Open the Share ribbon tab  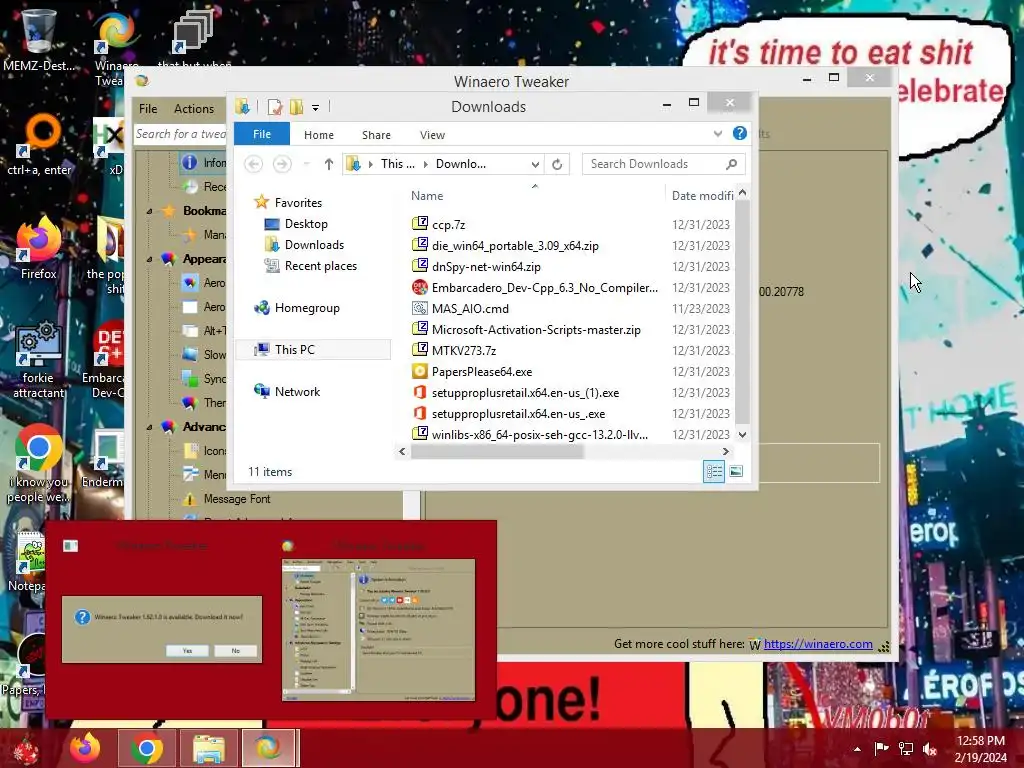click(x=376, y=135)
